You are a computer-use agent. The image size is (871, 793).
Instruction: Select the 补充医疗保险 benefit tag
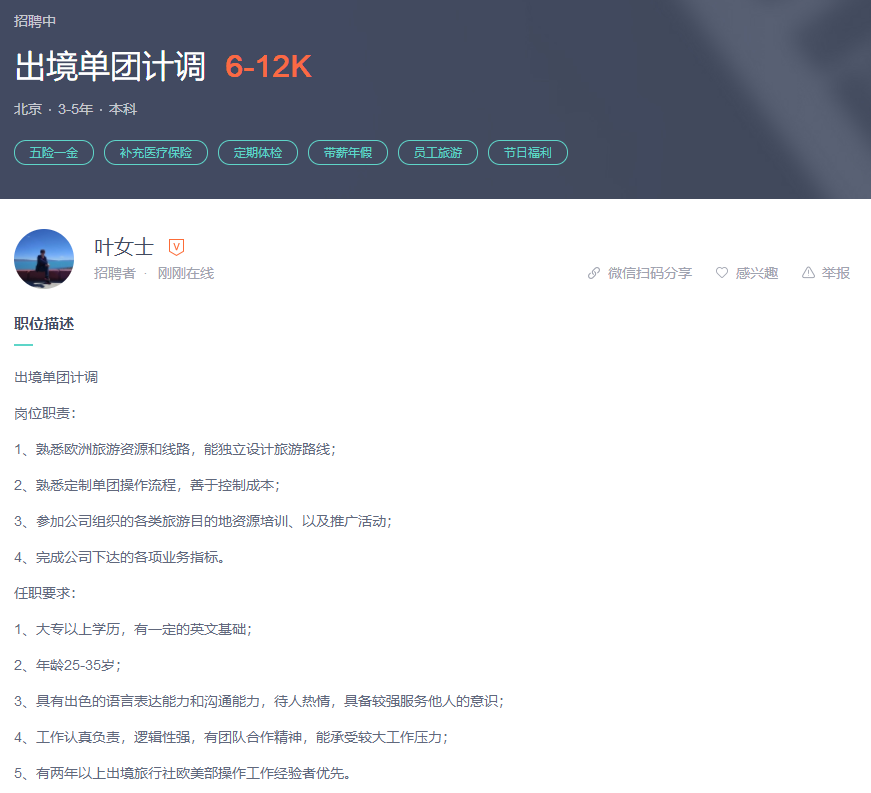click(x=156, y=153)
